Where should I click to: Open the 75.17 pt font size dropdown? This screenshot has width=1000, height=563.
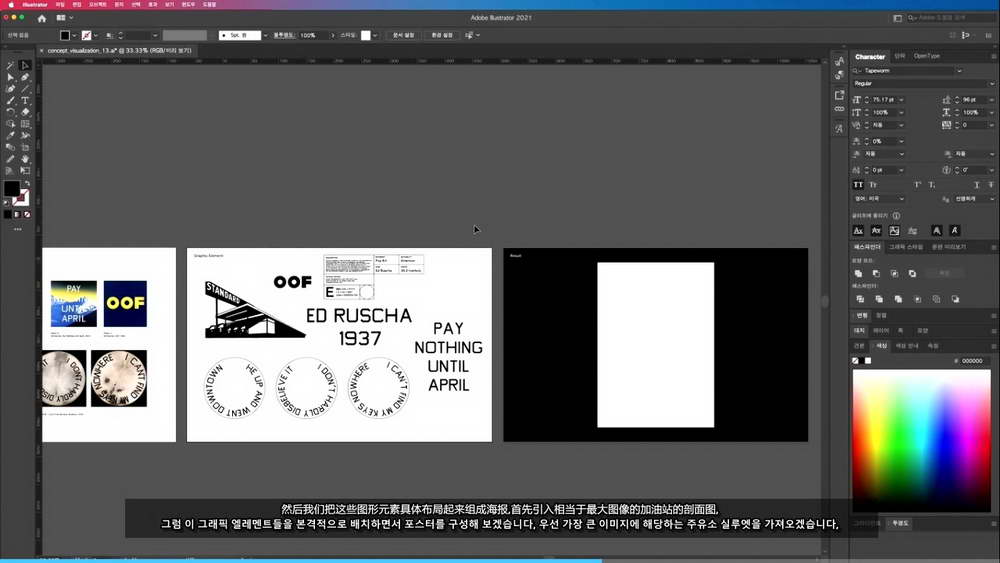[901, 100]
